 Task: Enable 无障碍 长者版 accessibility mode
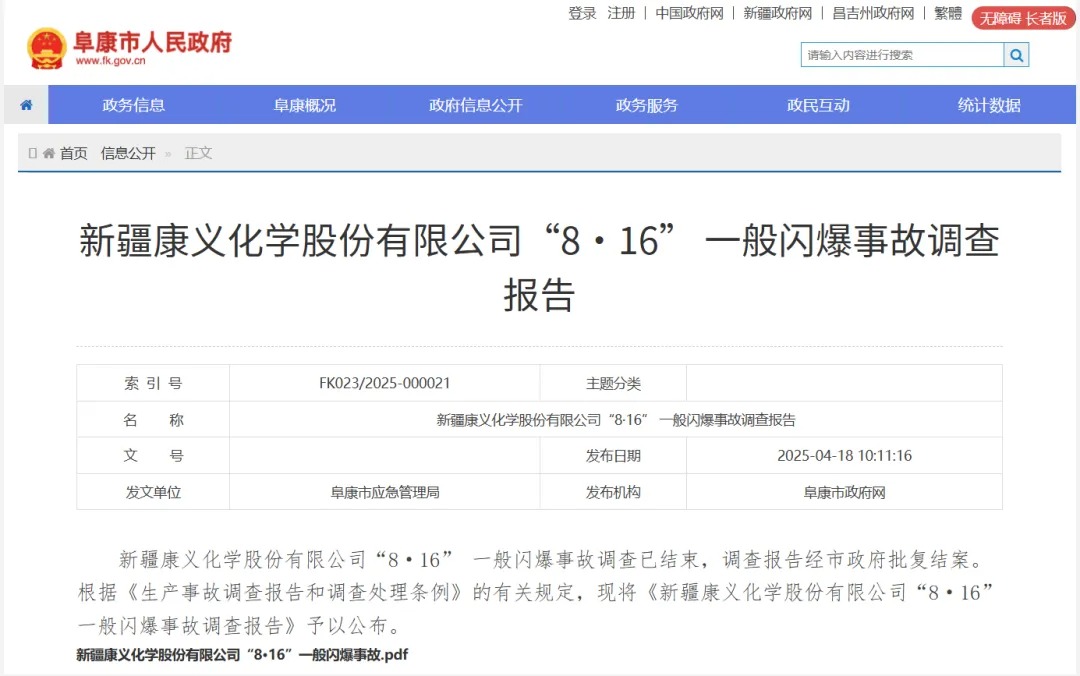1023,18
